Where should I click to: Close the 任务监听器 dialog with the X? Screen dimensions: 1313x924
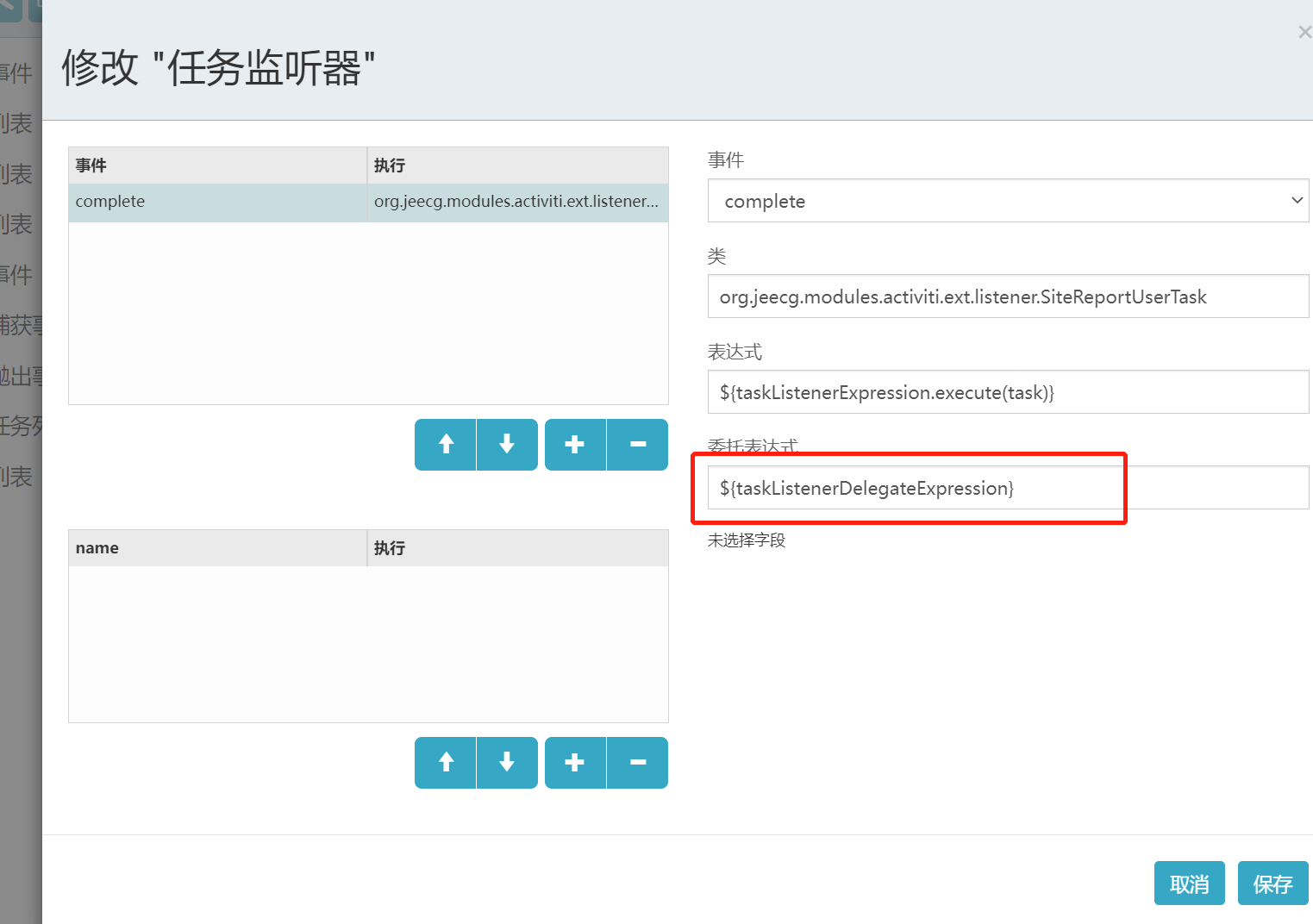[1304, 32]
